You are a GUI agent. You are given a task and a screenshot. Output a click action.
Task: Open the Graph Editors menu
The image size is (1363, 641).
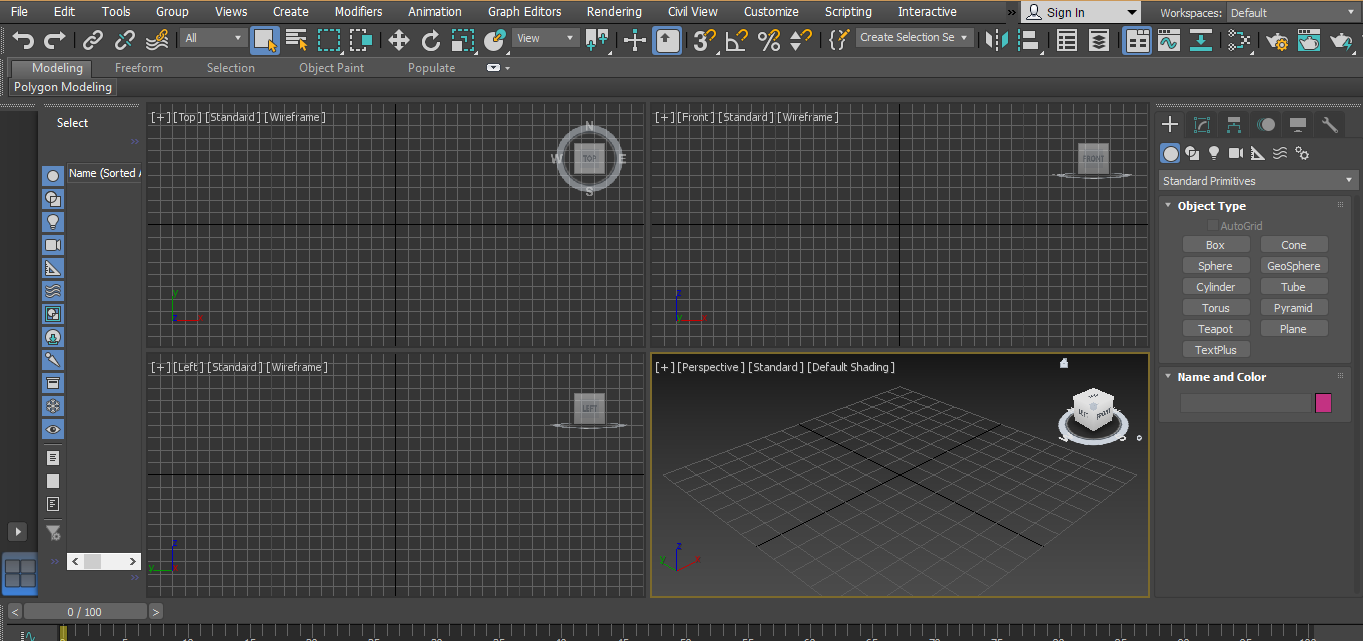click(525, 12)
